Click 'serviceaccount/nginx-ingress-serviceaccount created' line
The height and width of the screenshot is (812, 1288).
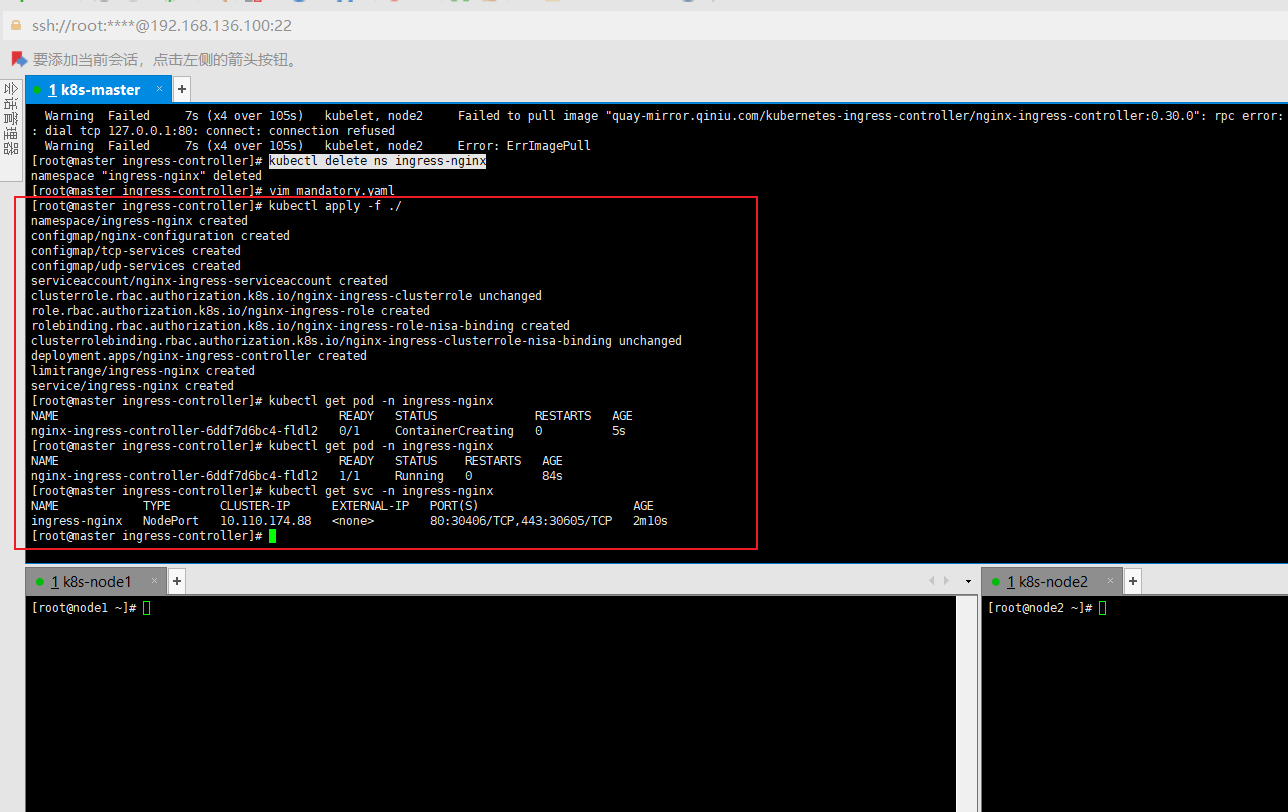point(209,281)
